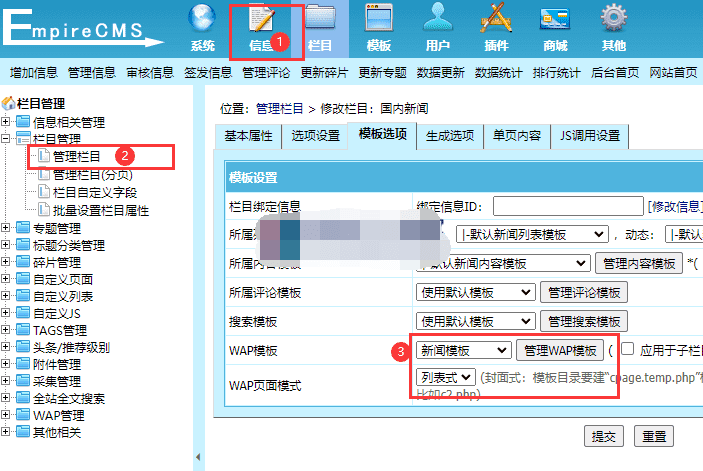Image resolution: width=703 pixels, height=471 pixels.
Task: Open the 网站首页 menu link
Action: pos(673,73)
